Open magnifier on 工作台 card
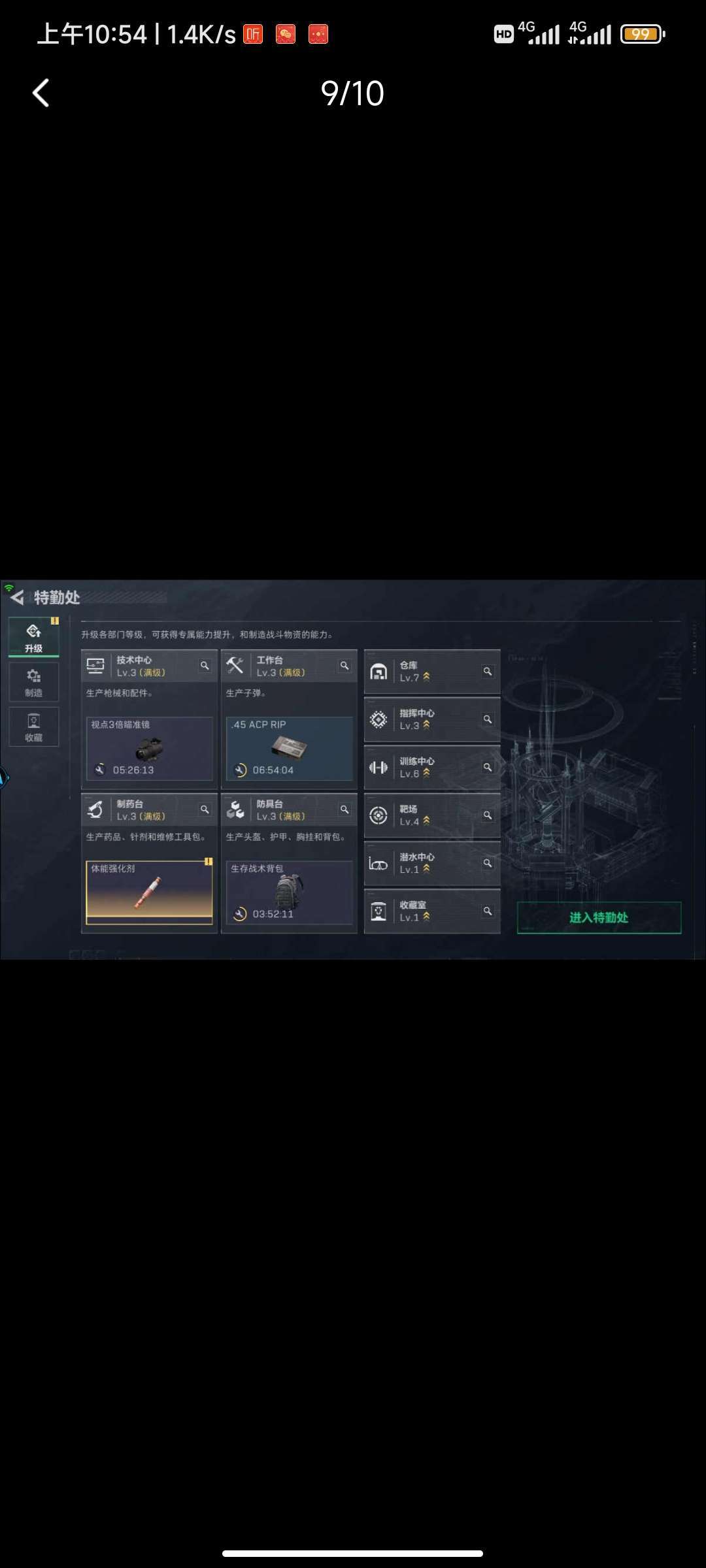This screenshot has width=706, height=1568. [x=345, y=666]
